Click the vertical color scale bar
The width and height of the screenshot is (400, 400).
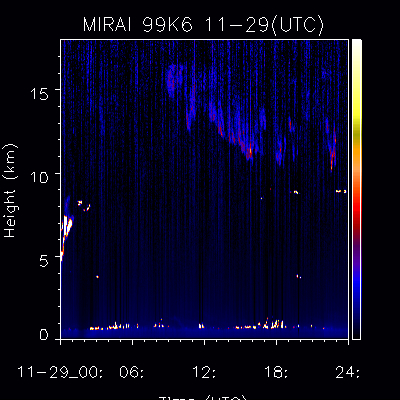357,189
